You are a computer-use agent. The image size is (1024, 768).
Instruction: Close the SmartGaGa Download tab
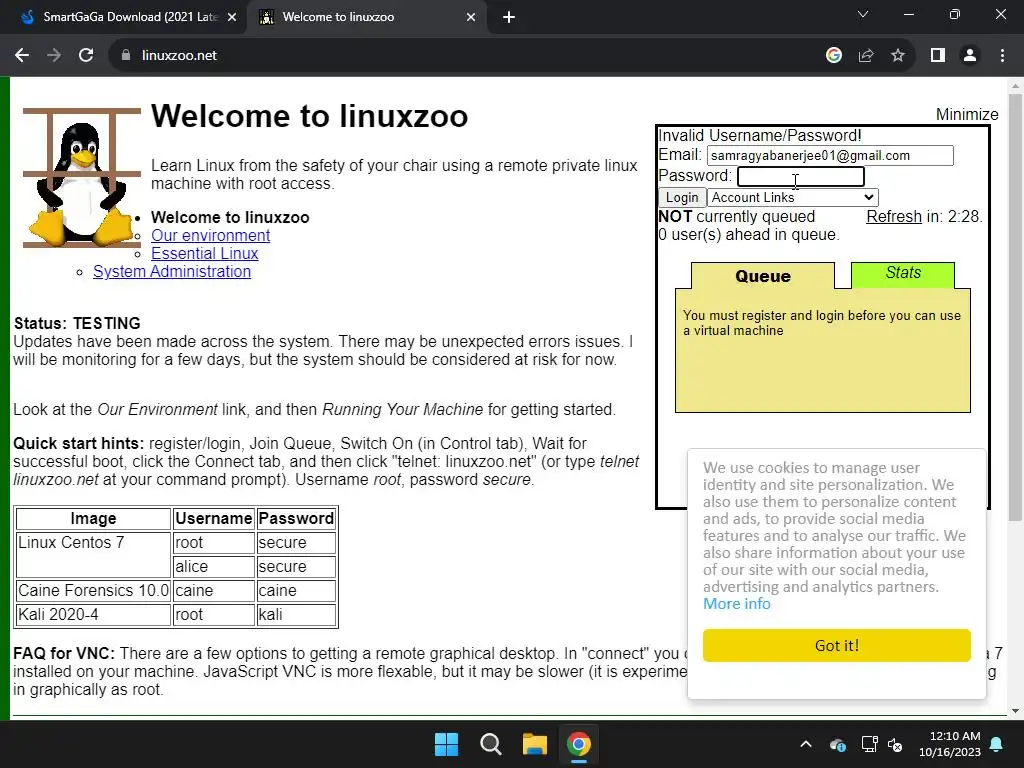click(232, 17)
